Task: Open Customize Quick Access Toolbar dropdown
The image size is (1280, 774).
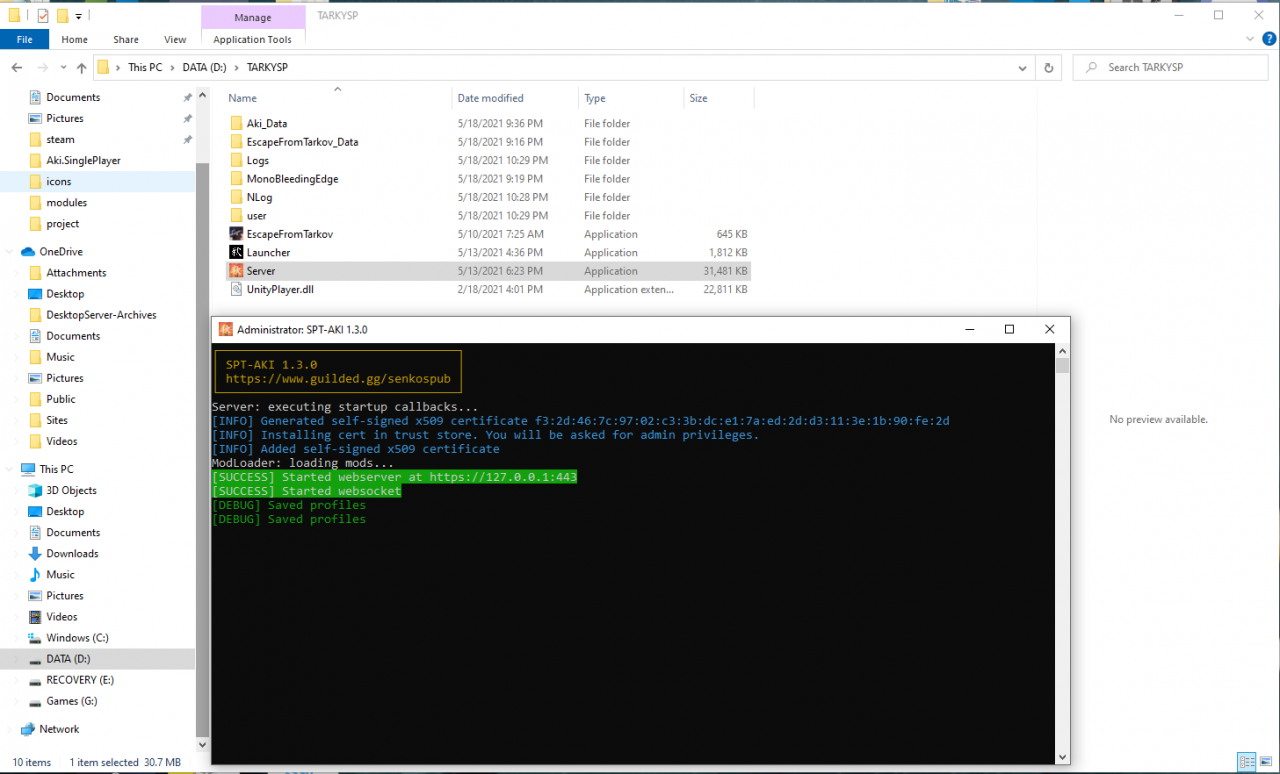Action: tap(78, 16)
